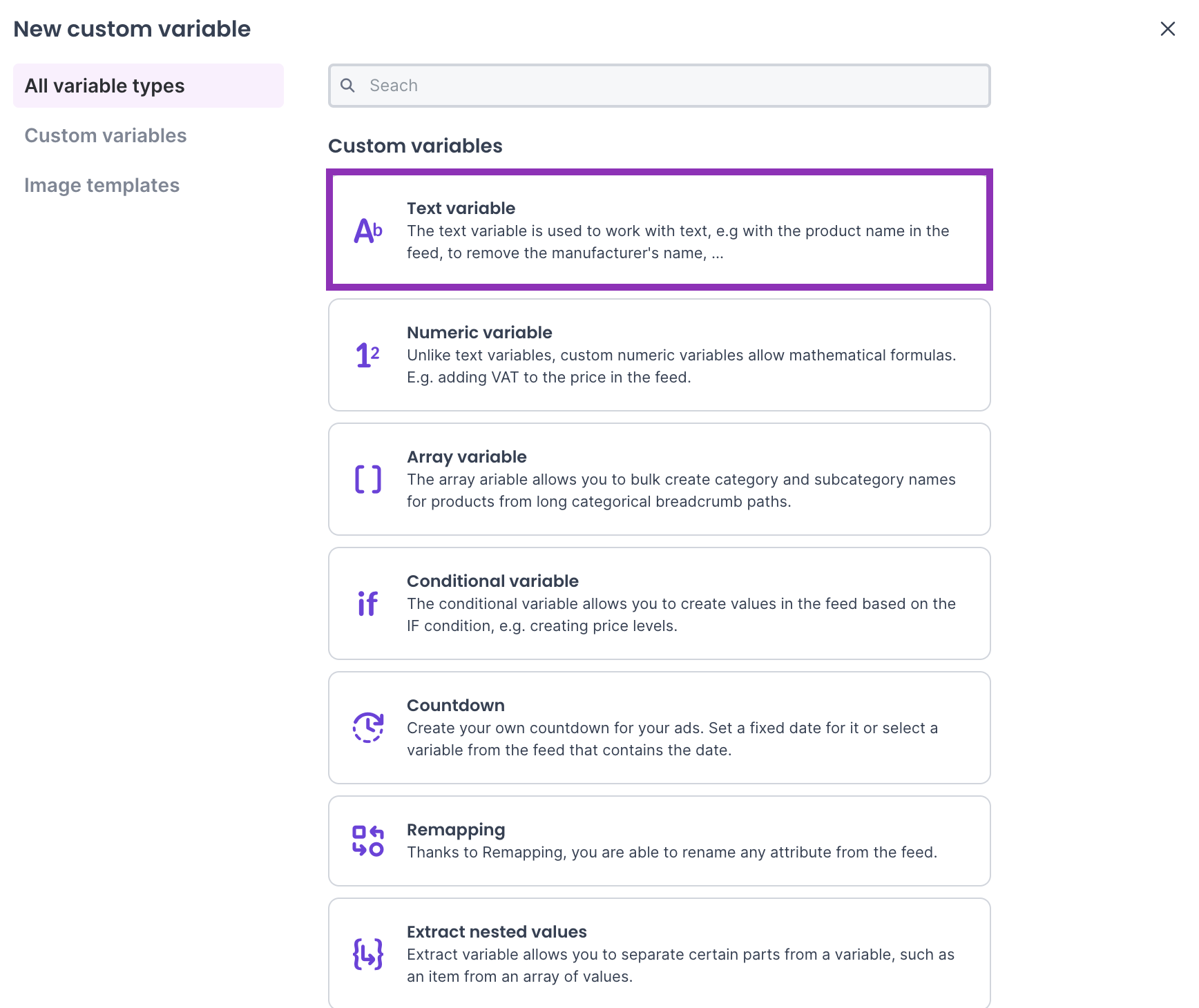Click the Extract nested values braces icon
The width and height of the screenshot is (1199, 1008).
(x=367, y=954)
